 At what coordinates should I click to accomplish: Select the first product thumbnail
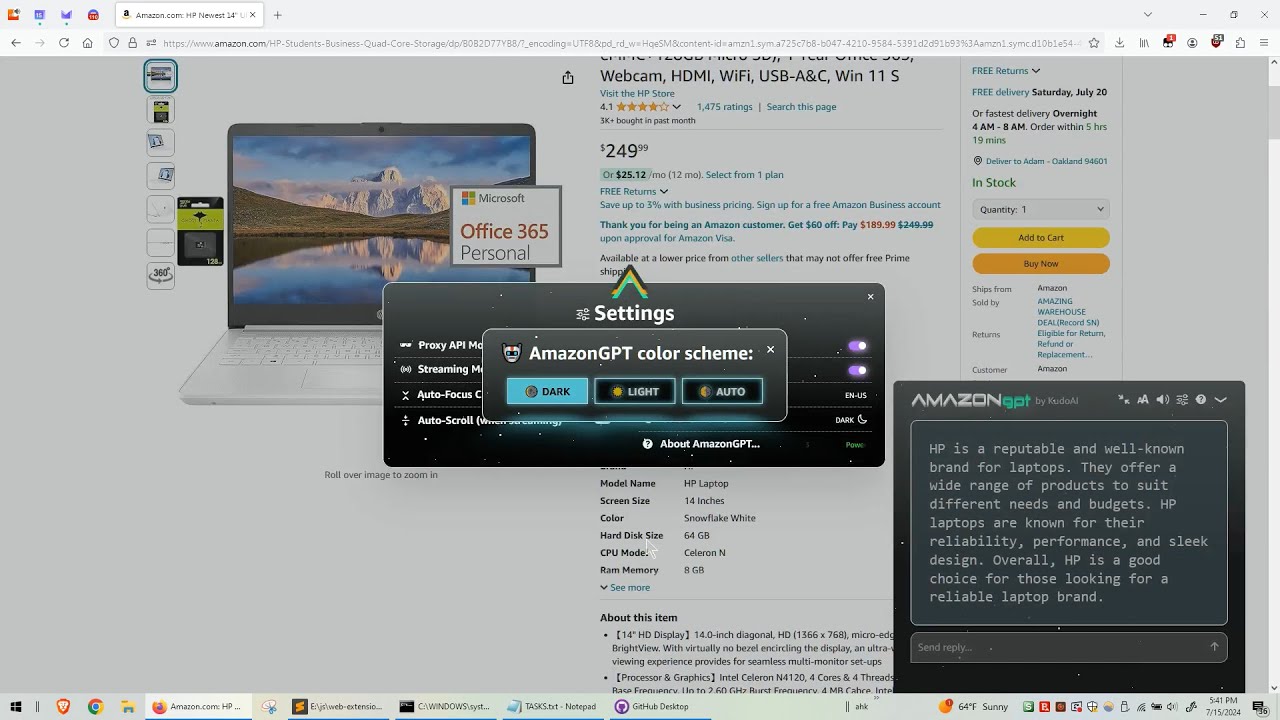point(160,76)
